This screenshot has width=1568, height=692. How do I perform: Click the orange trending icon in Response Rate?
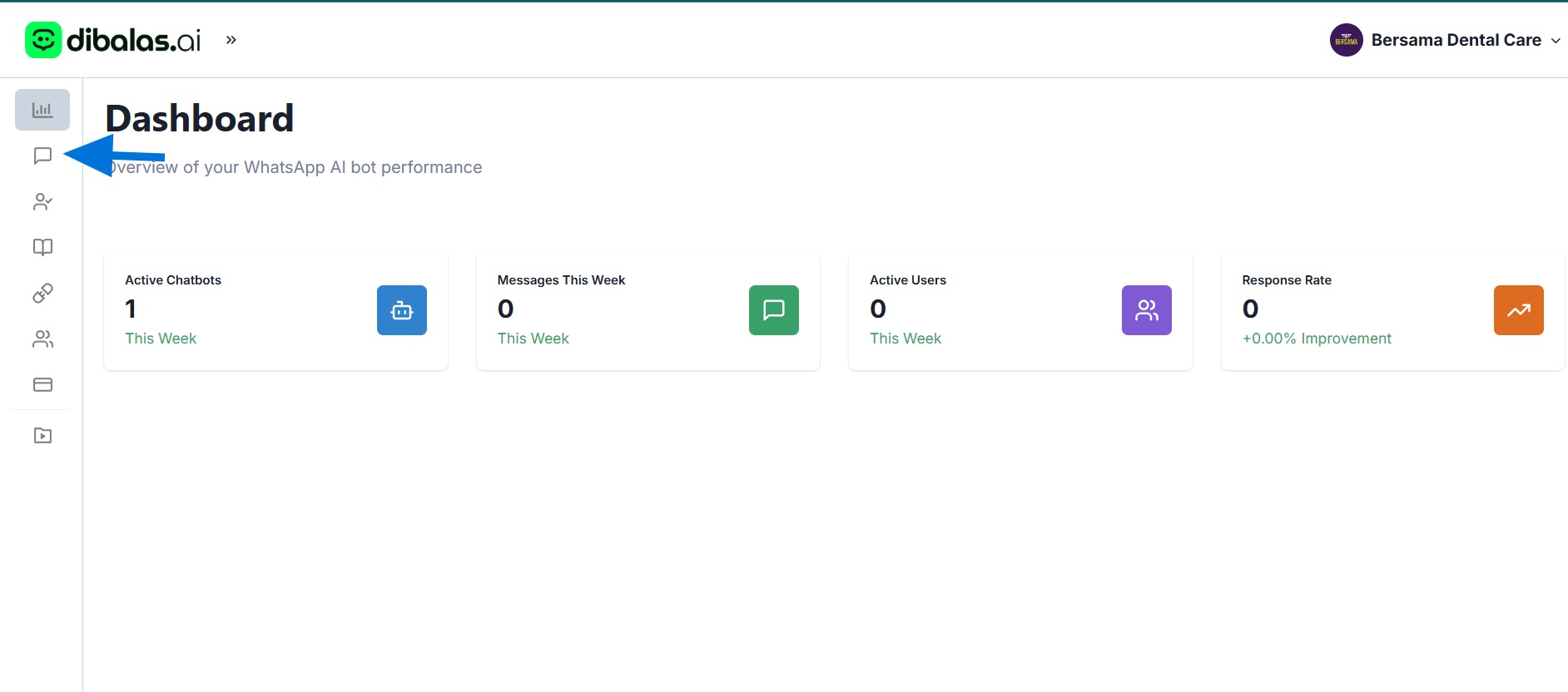(x=1518, y=310)
